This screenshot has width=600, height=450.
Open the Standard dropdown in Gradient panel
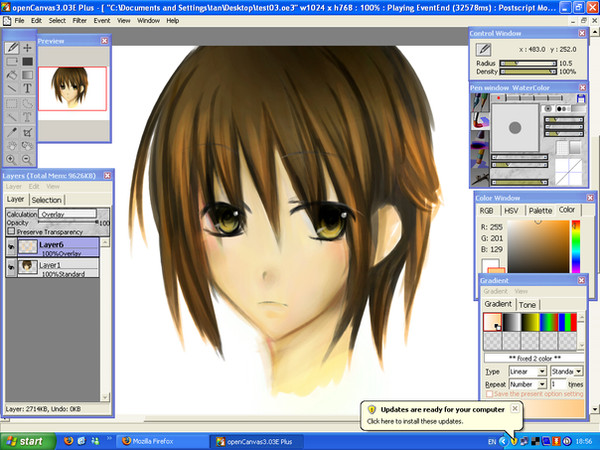[x=567, y=371]
